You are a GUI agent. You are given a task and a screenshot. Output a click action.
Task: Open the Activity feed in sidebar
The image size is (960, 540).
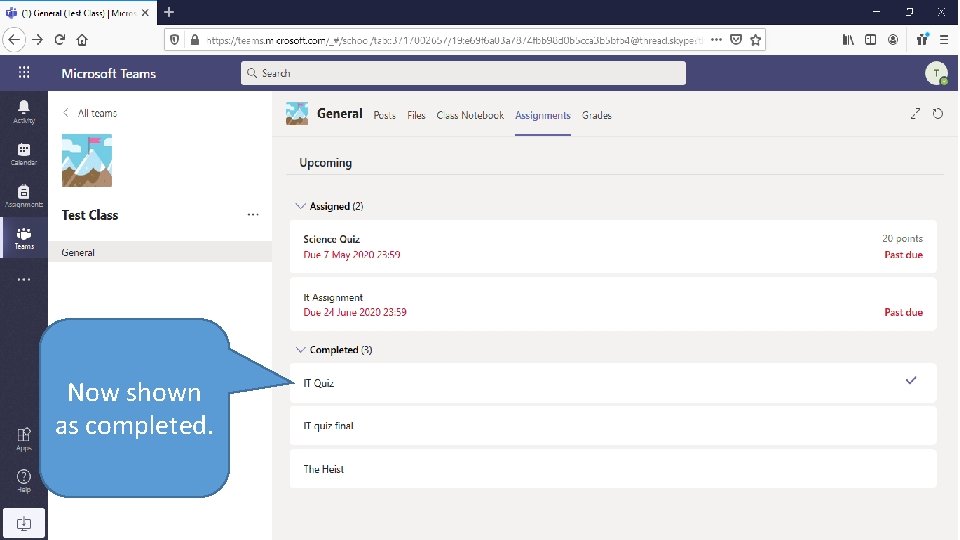click(24, 112)
